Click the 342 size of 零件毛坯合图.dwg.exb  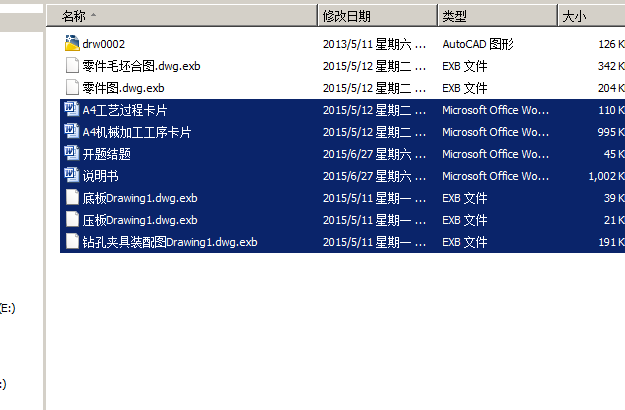pyautogui.click(x=611, y=66)
